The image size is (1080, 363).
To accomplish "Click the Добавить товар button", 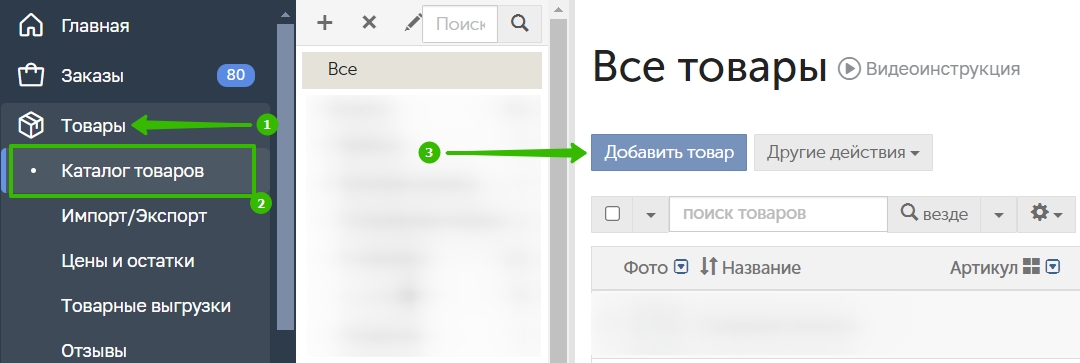I will coord(669,152).
